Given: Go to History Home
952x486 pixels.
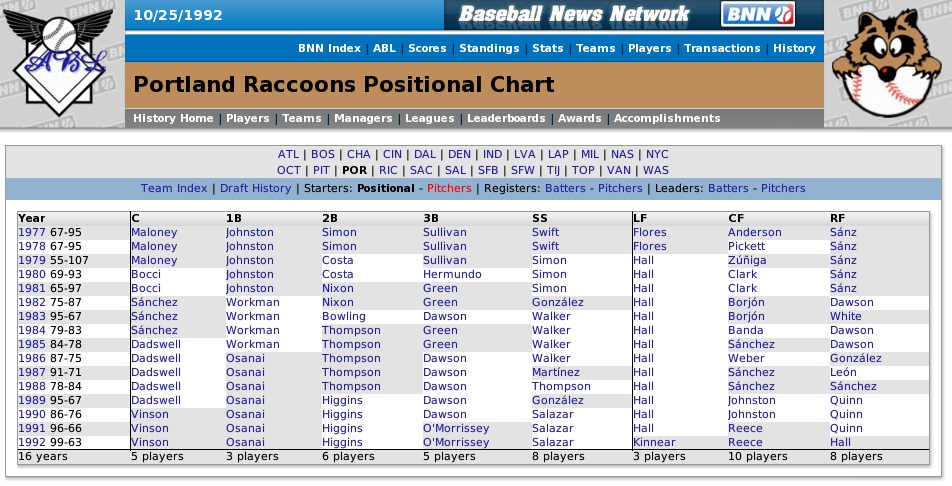Looking at the screenshot, I should (x=173, y=118).
